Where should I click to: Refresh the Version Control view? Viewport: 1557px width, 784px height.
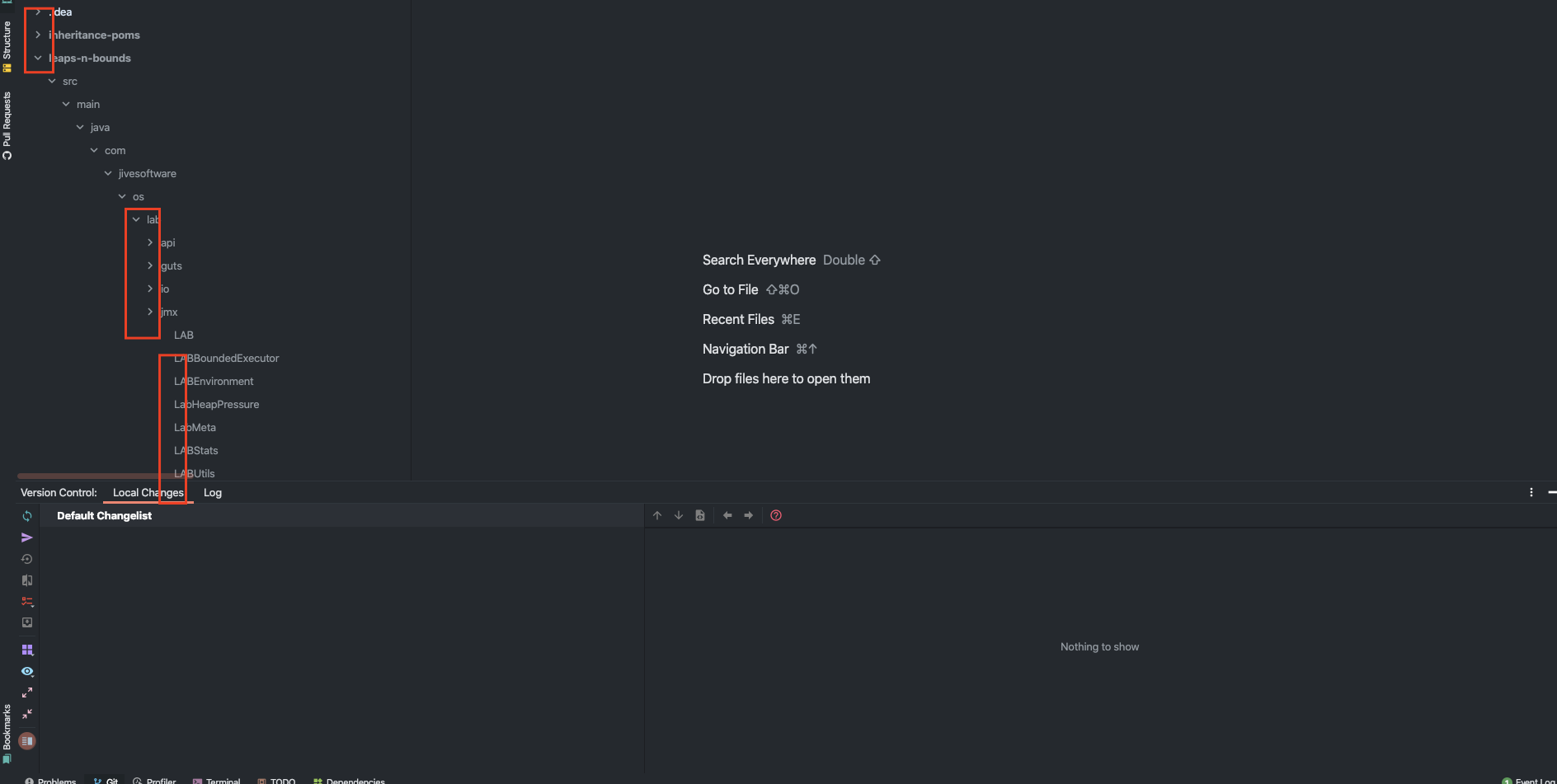(26, 516)
